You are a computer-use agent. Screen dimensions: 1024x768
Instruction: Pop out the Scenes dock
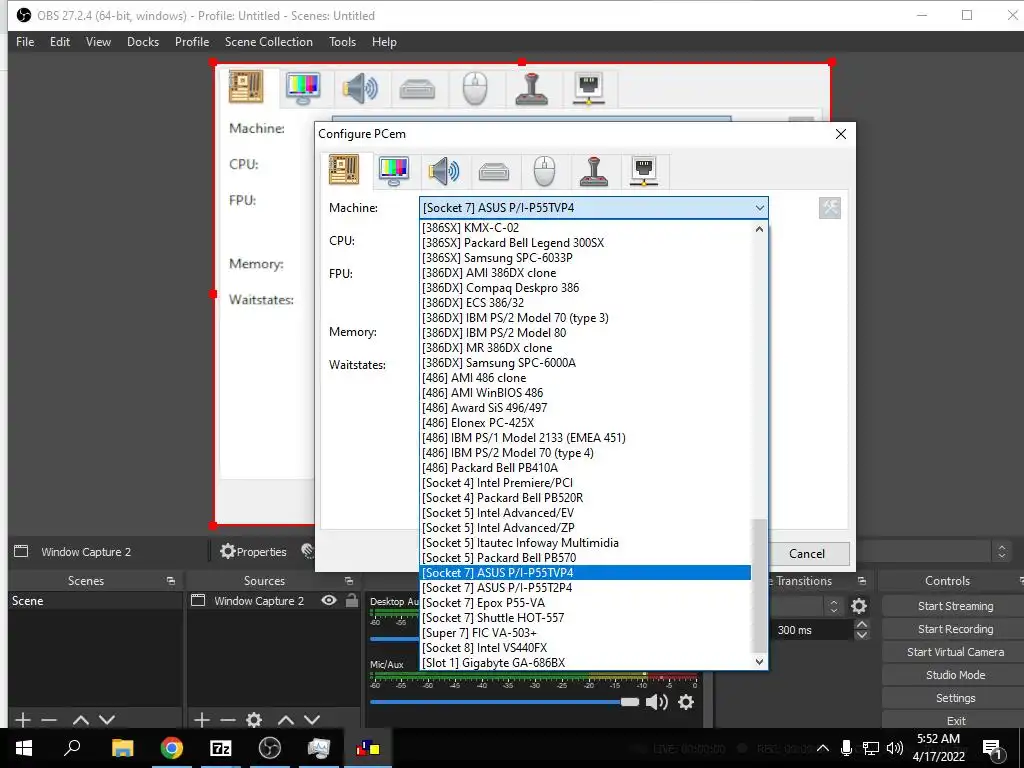170,581
